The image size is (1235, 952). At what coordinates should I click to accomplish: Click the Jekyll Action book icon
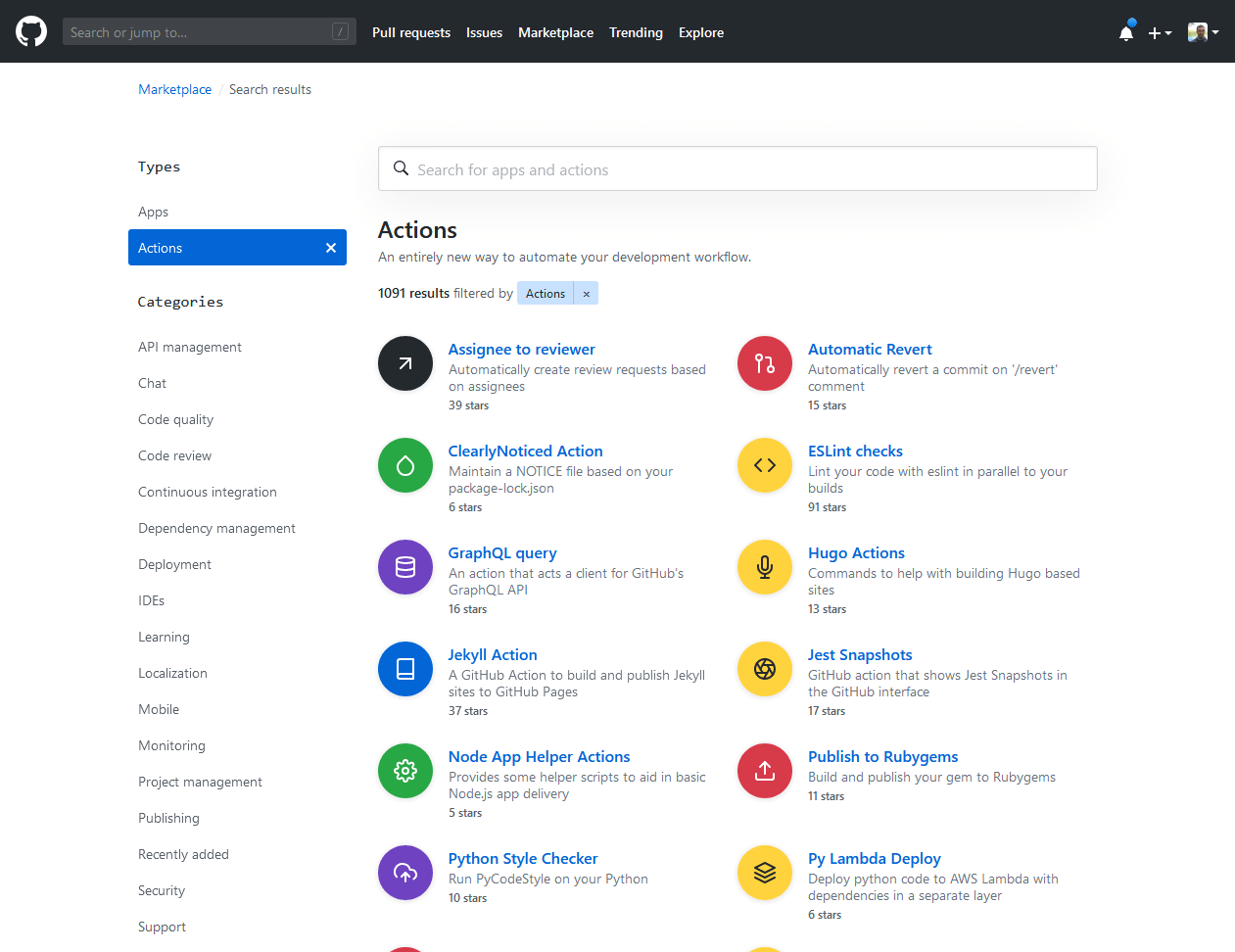[405, 669]
